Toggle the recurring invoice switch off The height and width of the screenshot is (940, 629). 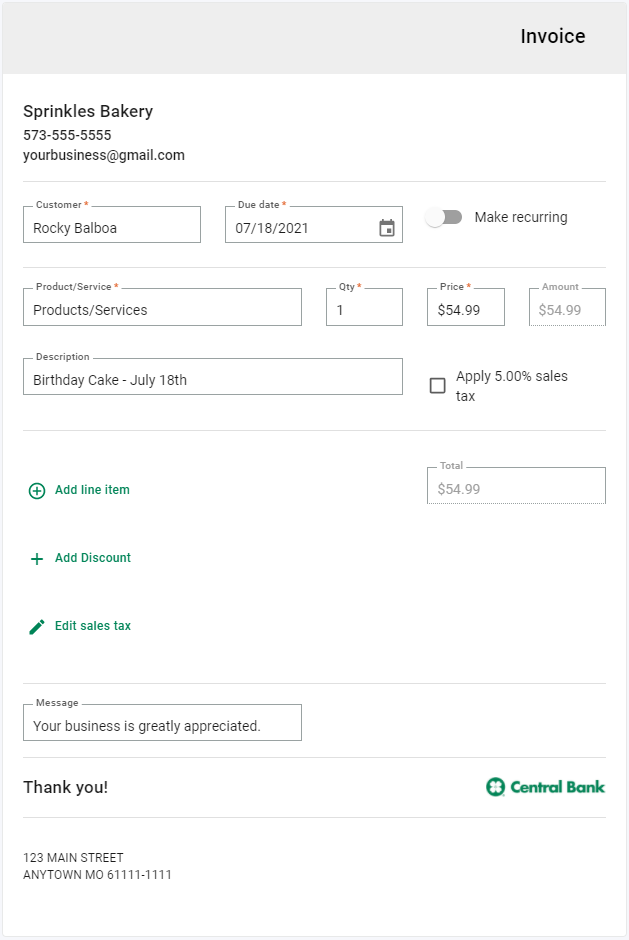point(444,216)
